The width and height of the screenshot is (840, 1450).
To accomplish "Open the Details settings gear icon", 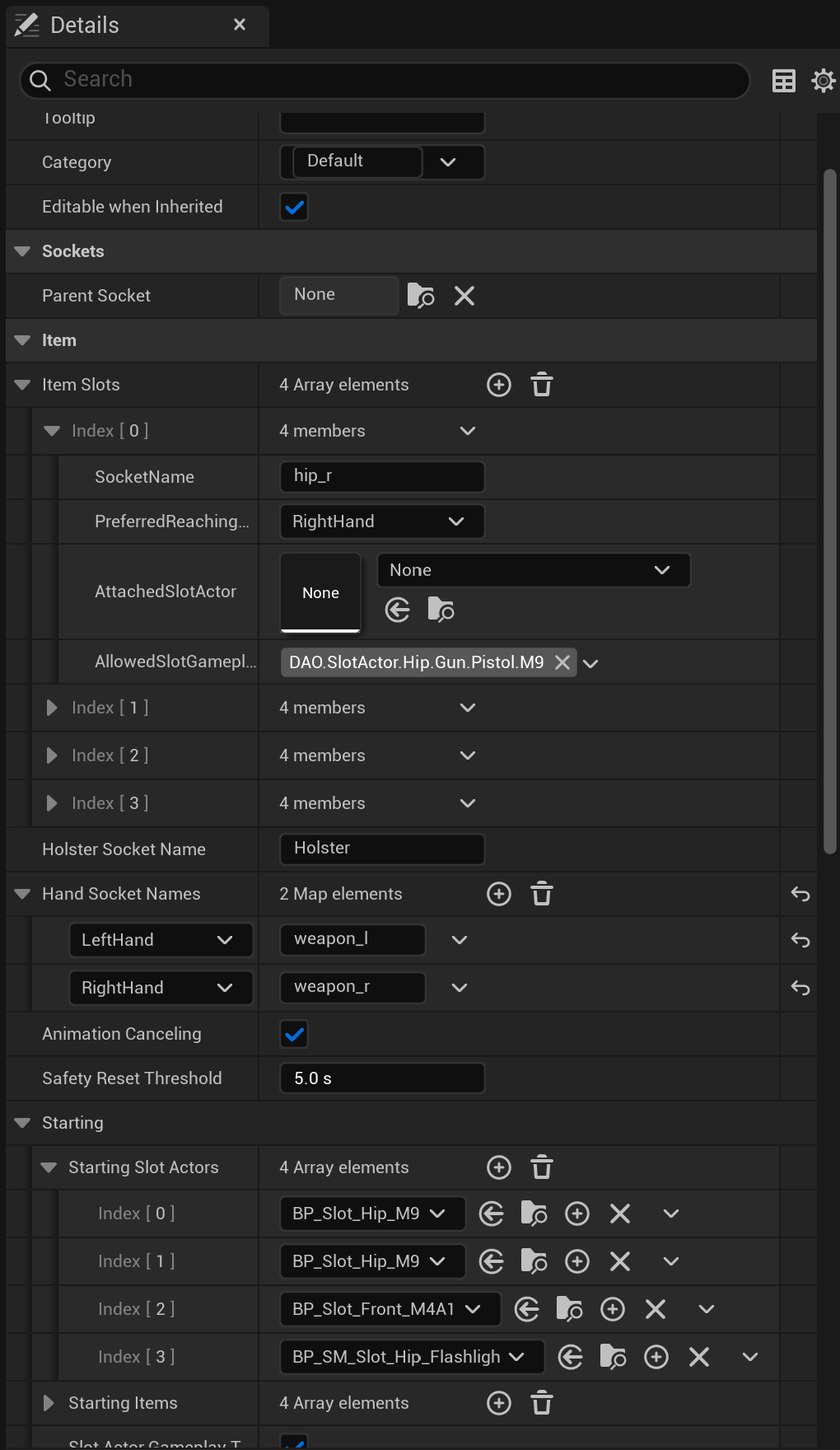I will pyautogui.click(x=823, y=81).
